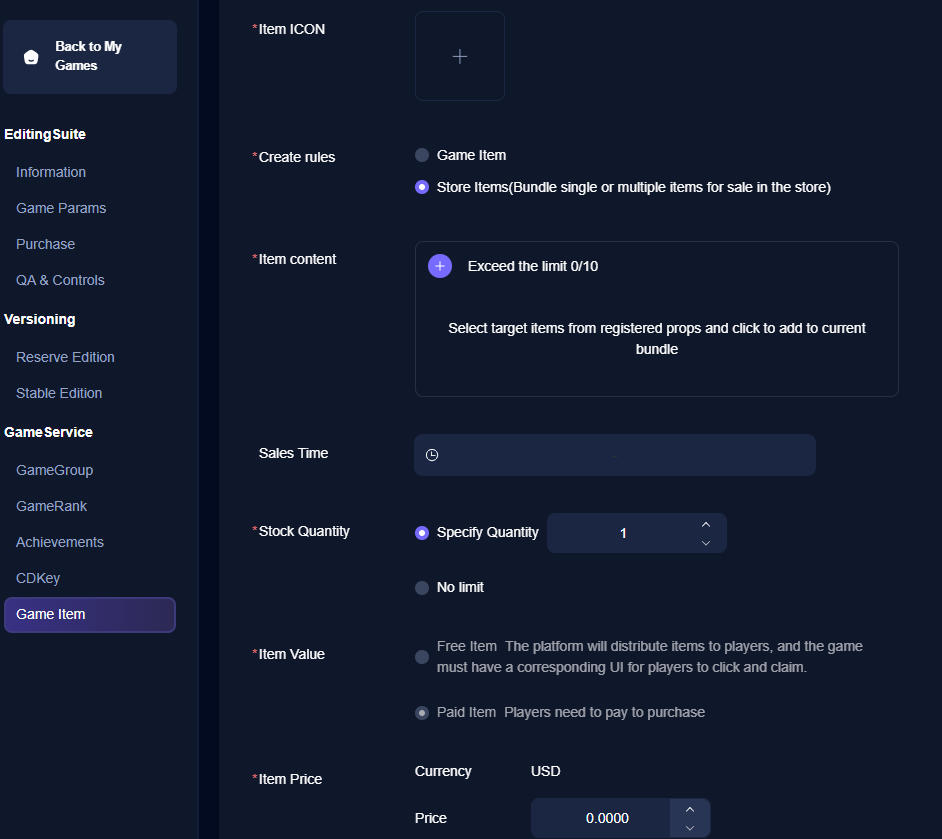Choose No limit stock quantity option
The height and width of the screenshot is (839, 942).
point(422,588)
